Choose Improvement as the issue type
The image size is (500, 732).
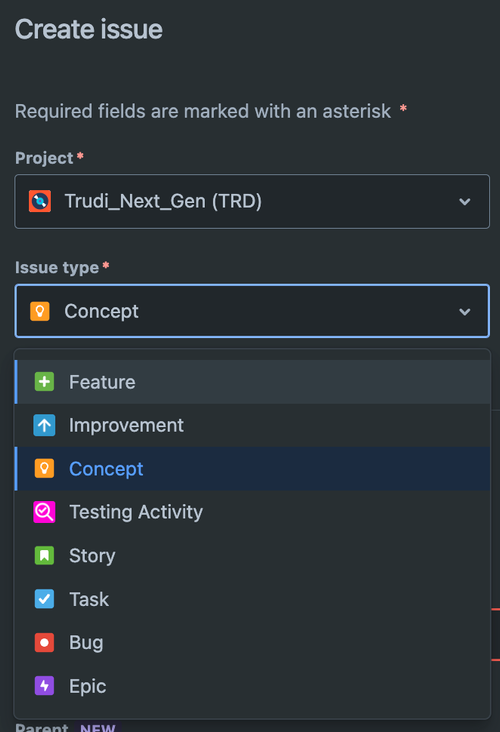click(x=252, y=425)
